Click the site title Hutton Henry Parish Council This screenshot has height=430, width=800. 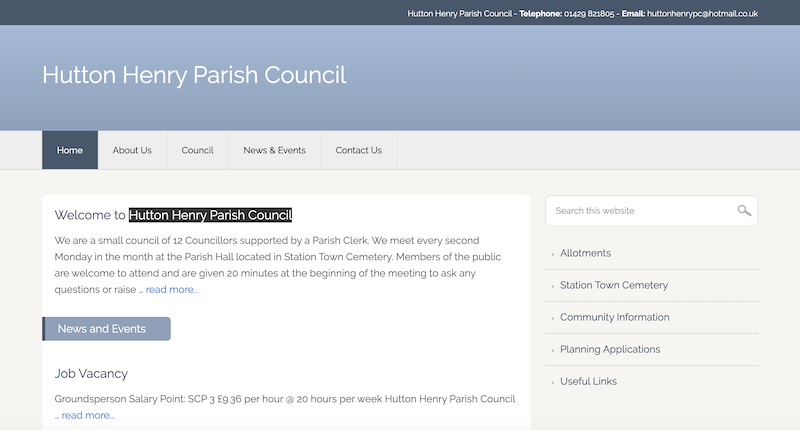[194, 75]
